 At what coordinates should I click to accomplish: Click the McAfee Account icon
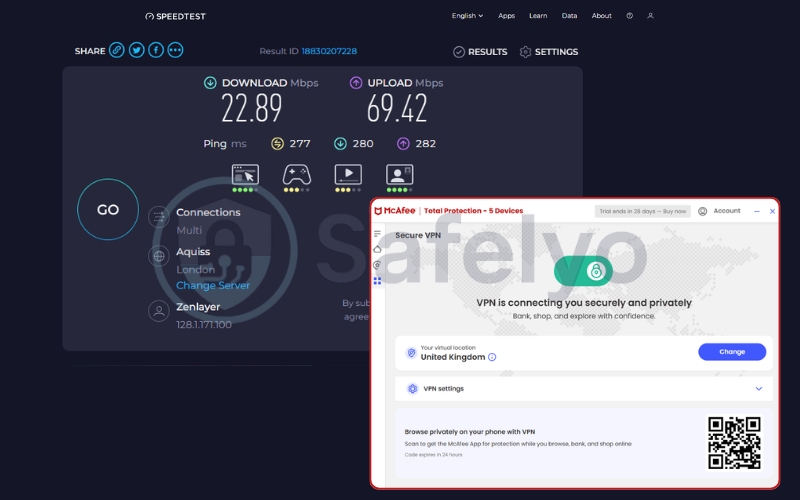pyautogui.click(x=703, y=211)
